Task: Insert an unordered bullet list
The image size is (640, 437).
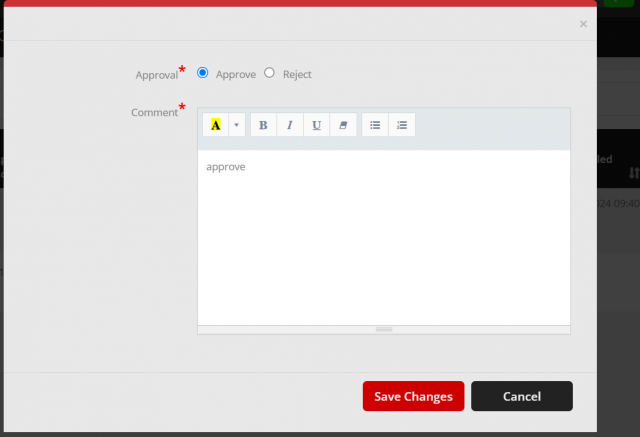Action: click(x=375, y=125)
